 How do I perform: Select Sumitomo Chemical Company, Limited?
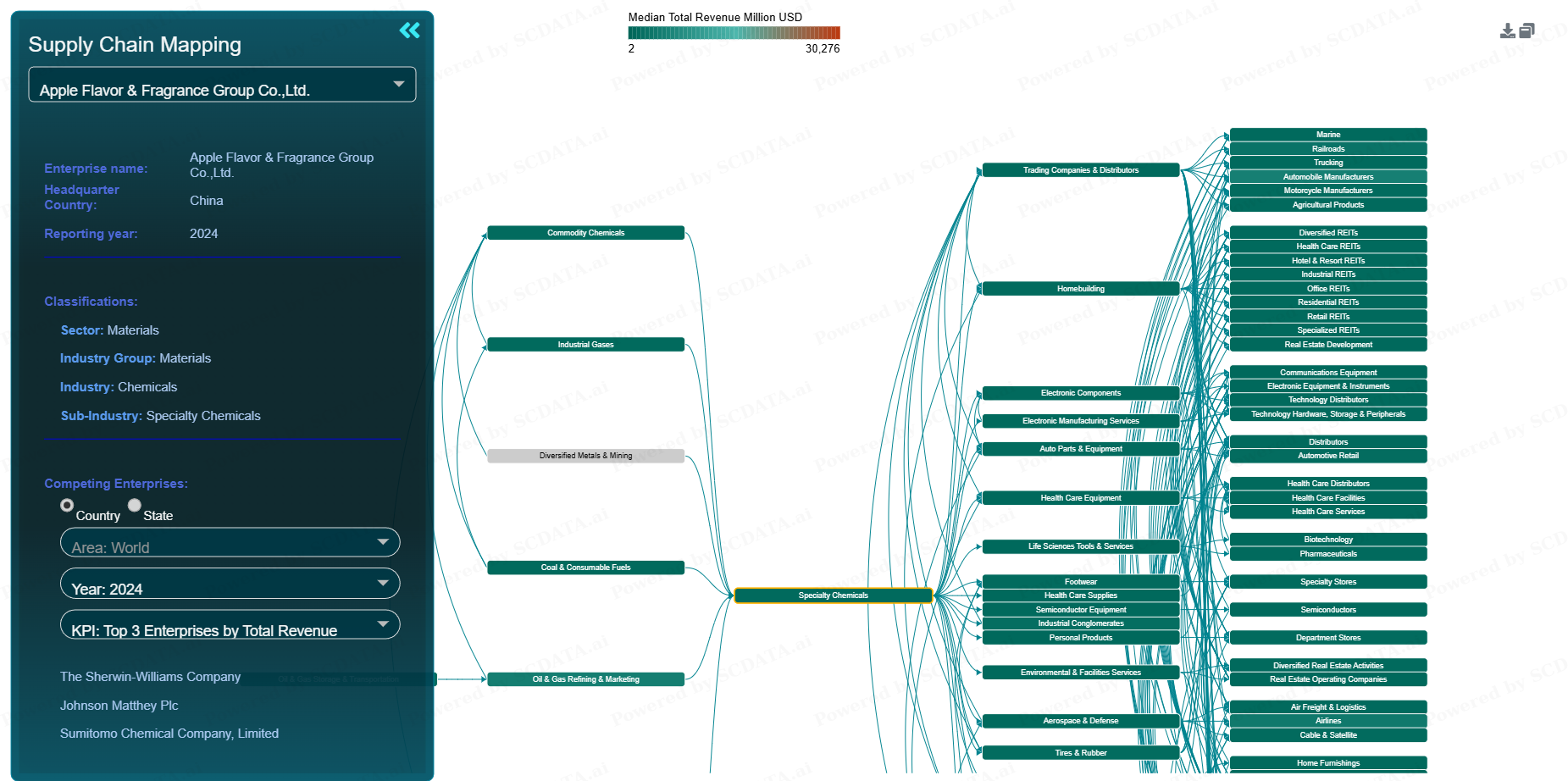(169, 734)
